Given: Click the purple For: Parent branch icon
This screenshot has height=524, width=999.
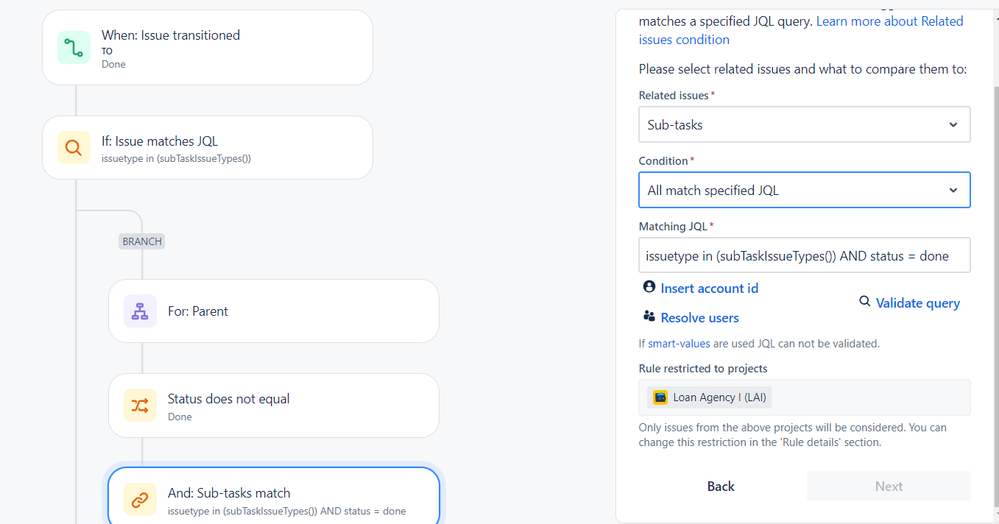Looking at the screenshot, I should [x=140, y=311].
